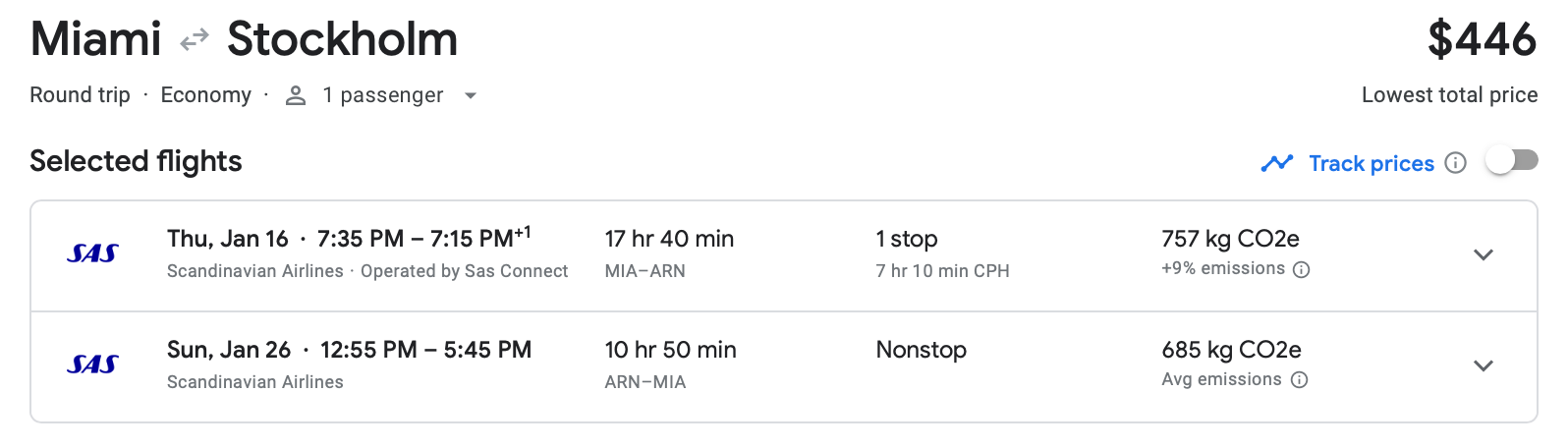Click the $446 lowest total price
The height and width of the screenshot is (448, 1568).
click(1483, 39)
